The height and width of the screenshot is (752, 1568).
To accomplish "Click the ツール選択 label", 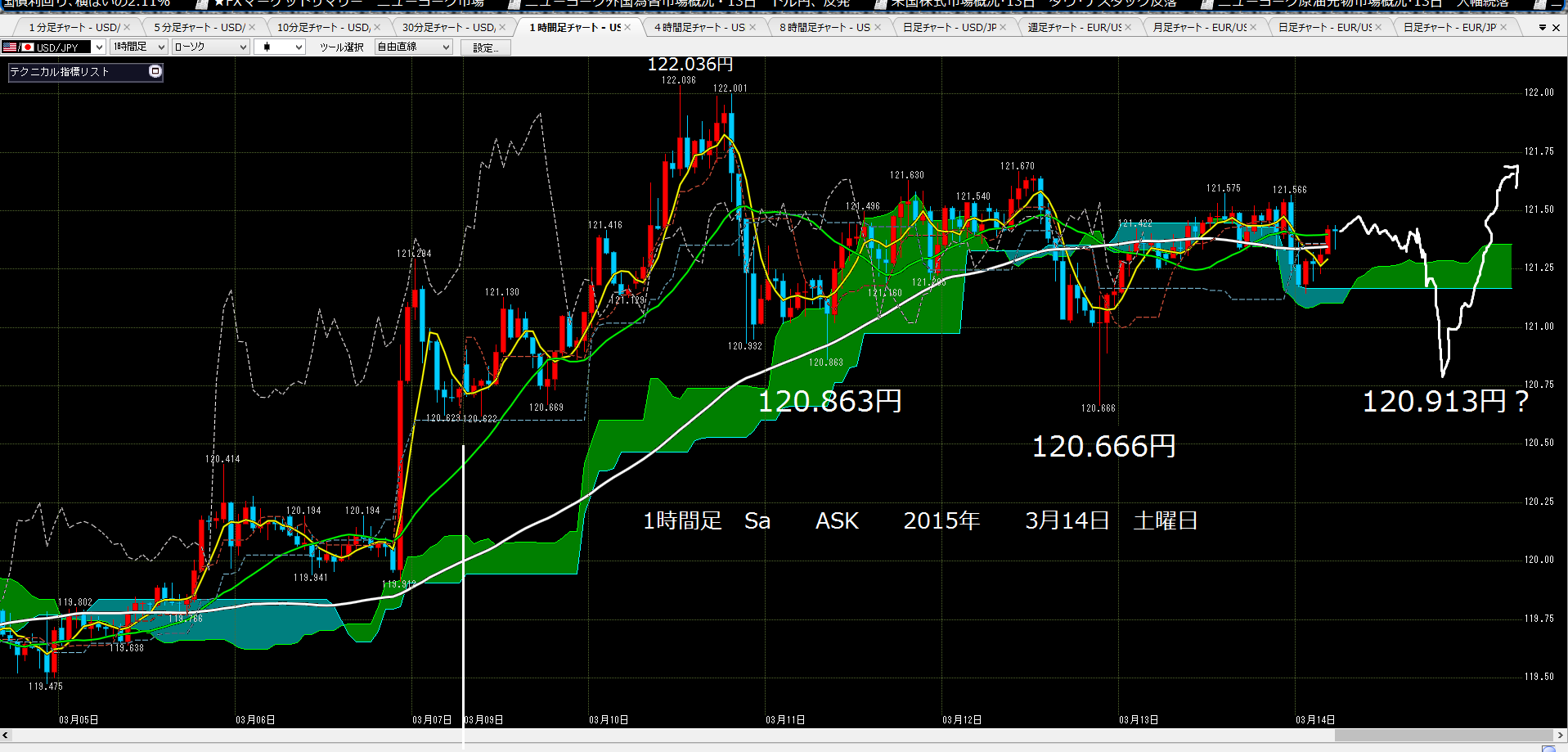I will click(341, 47).
